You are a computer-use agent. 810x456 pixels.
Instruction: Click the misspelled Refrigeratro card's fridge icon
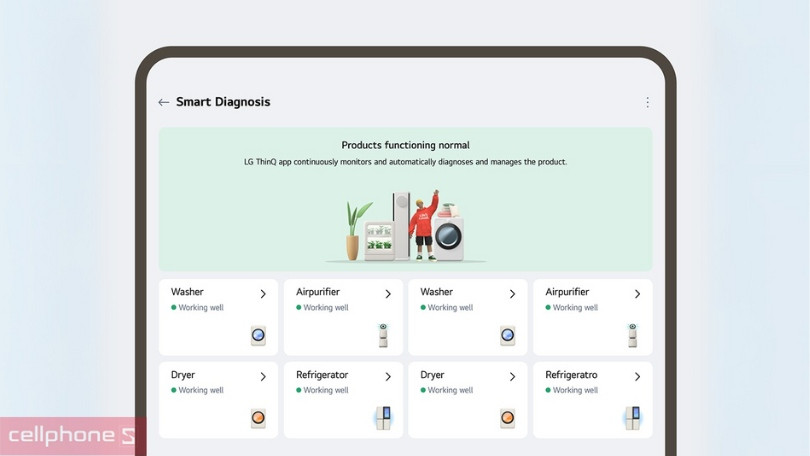pos(633,418)
